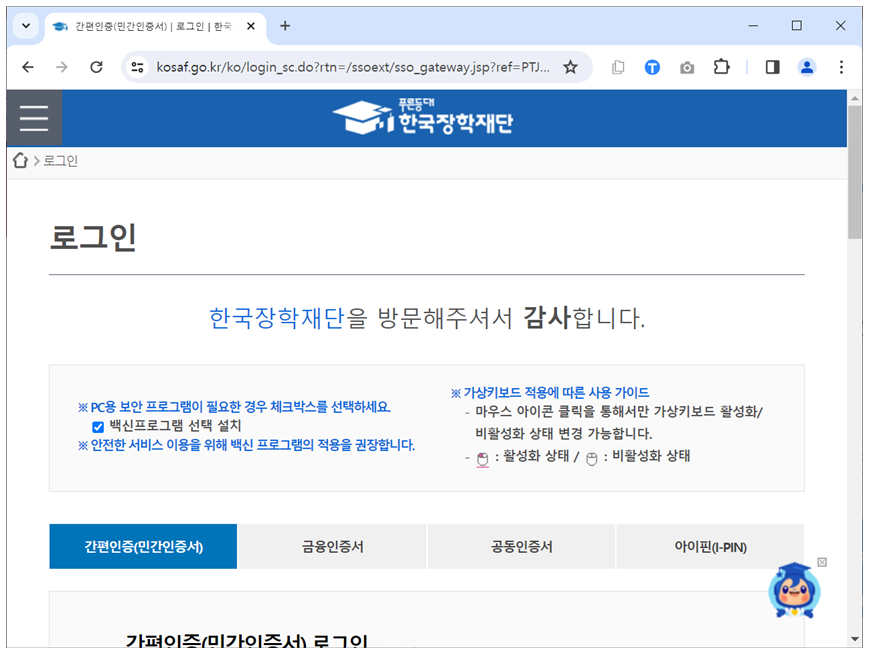Click the scrollbar down arrow
This screenshot has height=654, width=869.
tap(855, 640)
